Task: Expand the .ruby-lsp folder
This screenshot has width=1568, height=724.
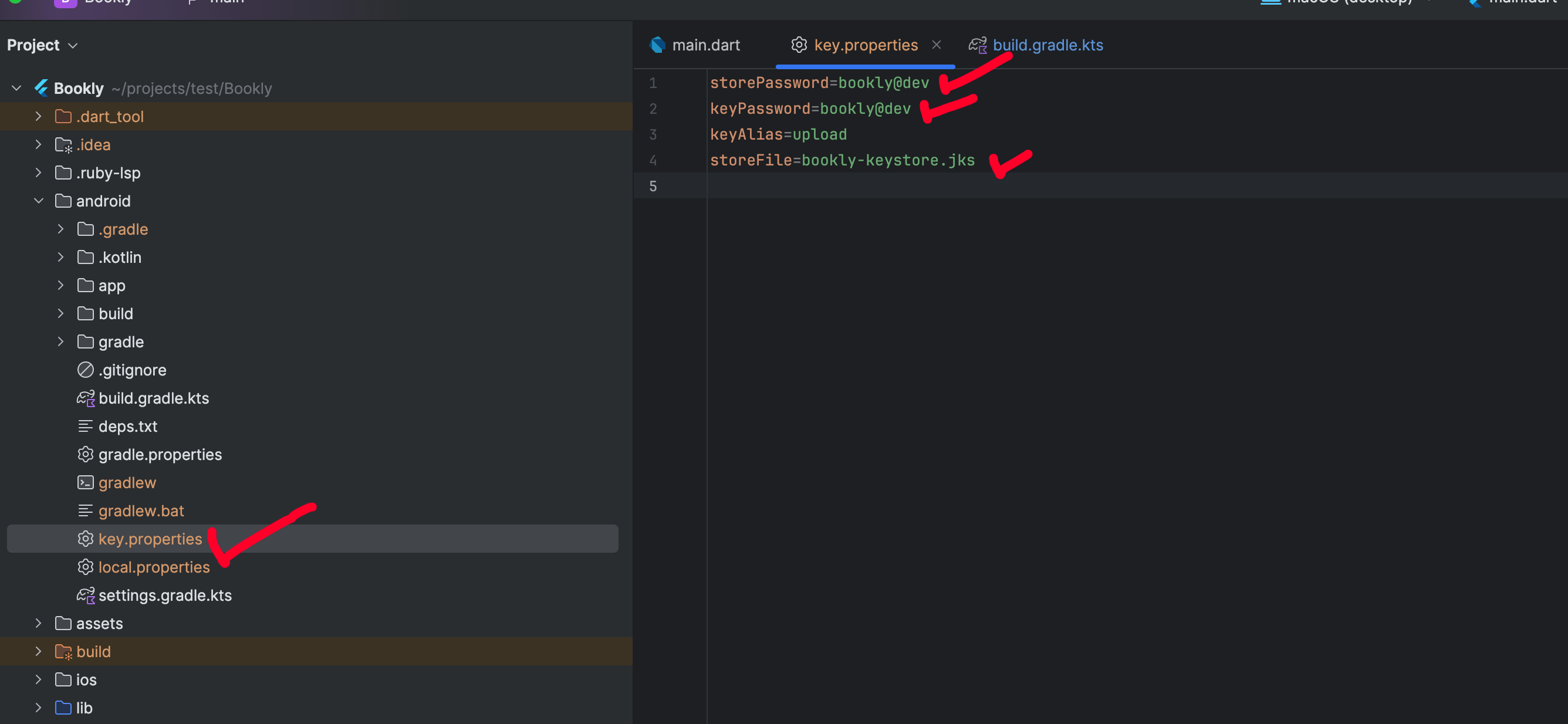Action: pos(38,173)
